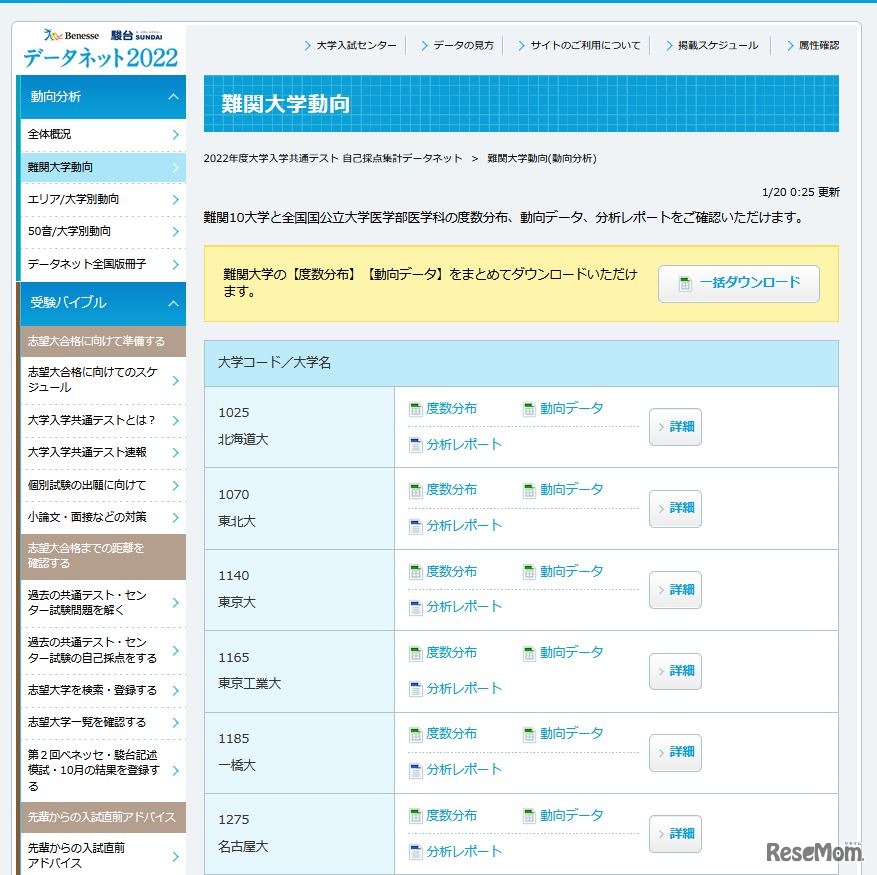This screenshot has height=875, width=877.
Task: Click the 一括ダウンロード button
Action: (738, 283)
